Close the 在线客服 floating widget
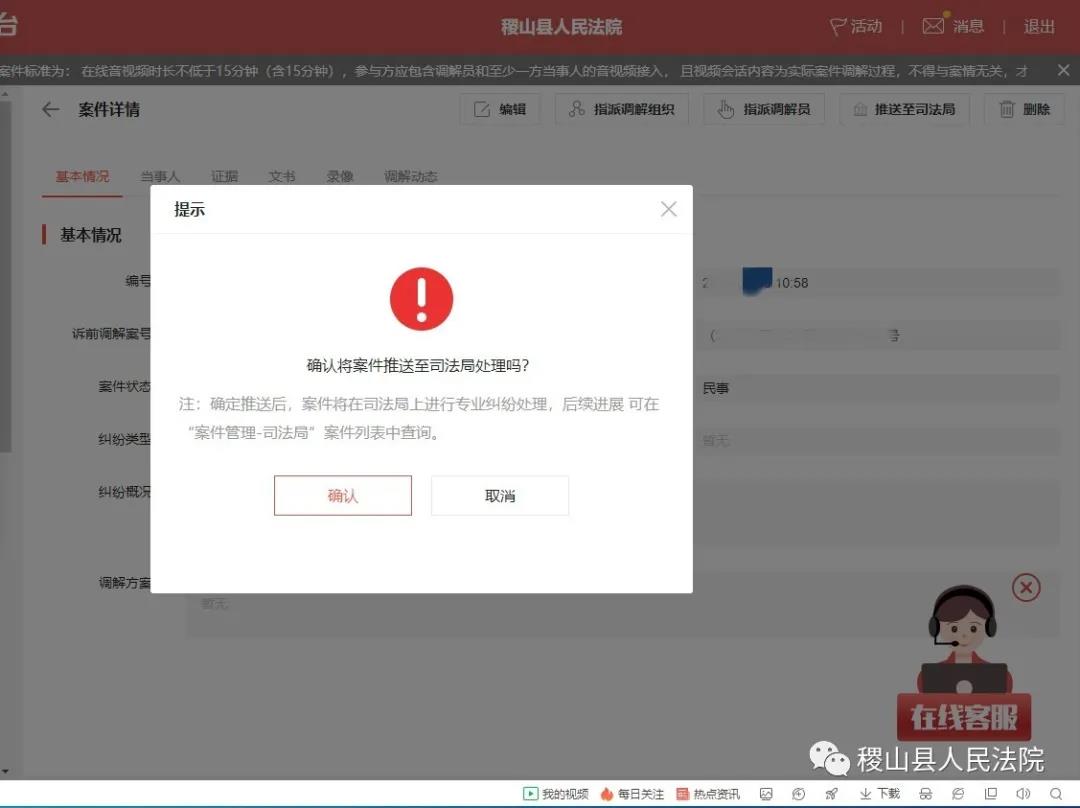The image size is (1080, 808). point(1026,587)
